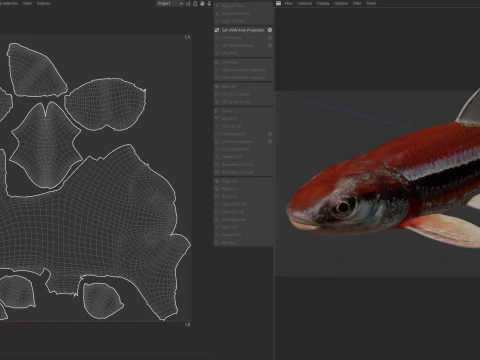480x360 pixels.
Task: Open the viewport Panel menu
Action: click(371, 3)
